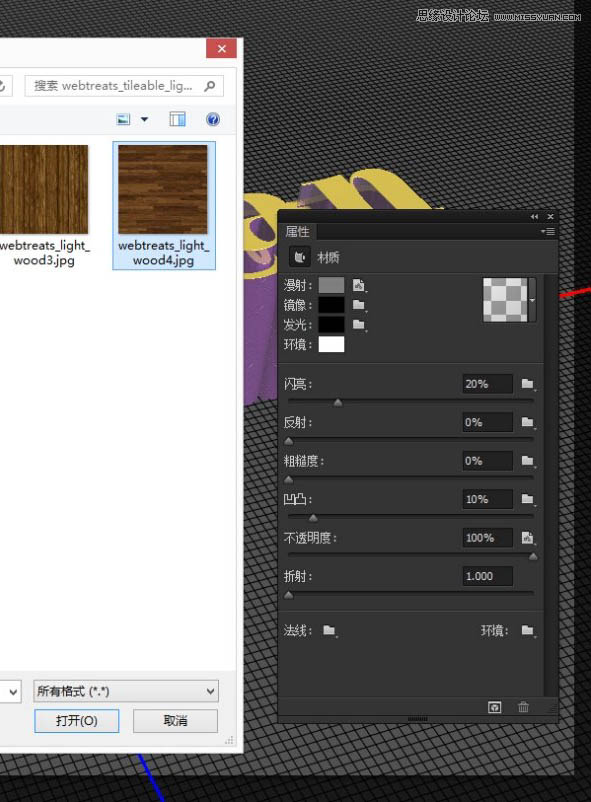Open the shine (闪亮) texture folder icon

click(x=528, y=384)
